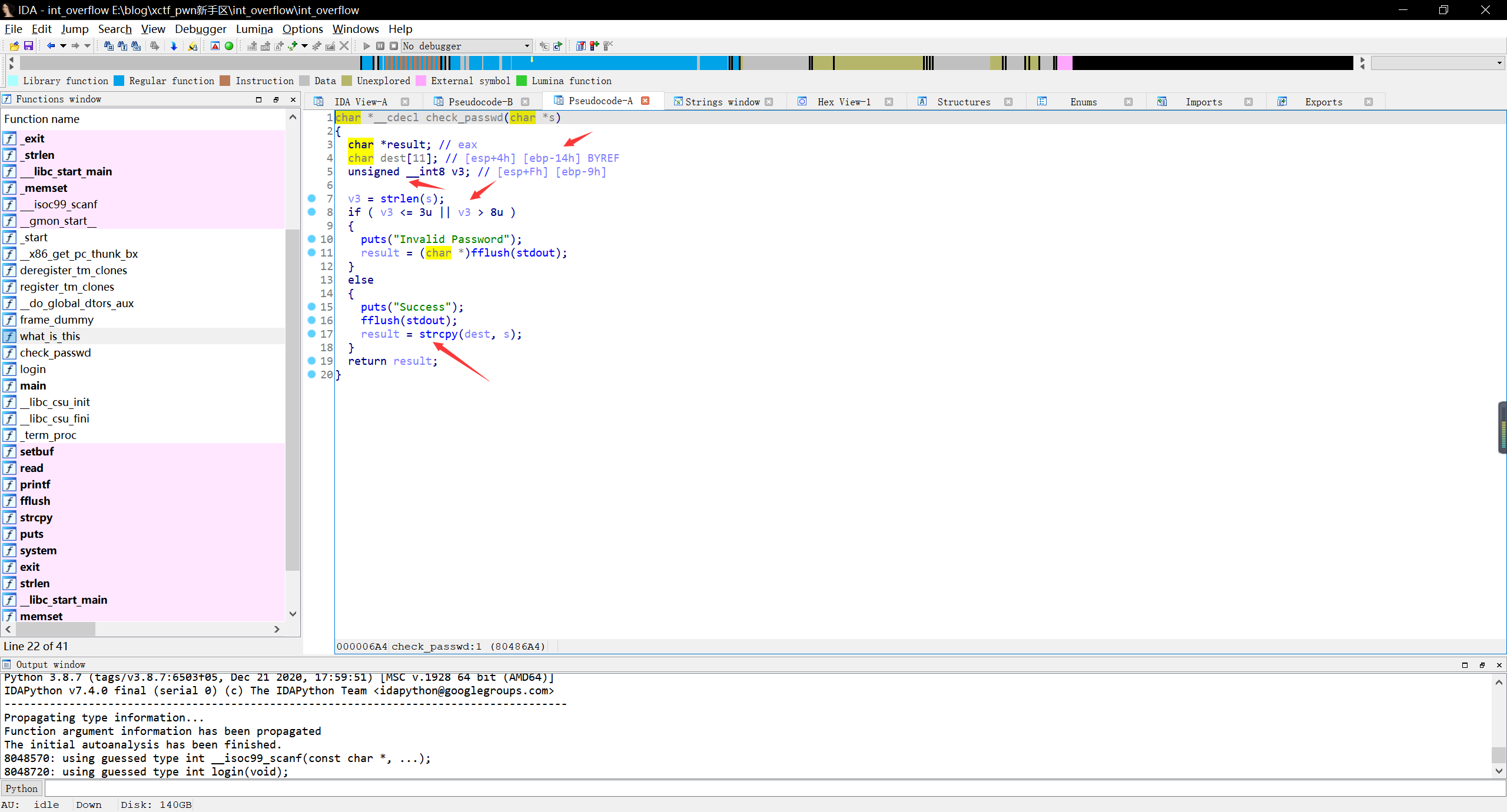This screenshot has width=1507, height=812.
Task: Click the Regular function color swatch
Action: coord(120,81)
